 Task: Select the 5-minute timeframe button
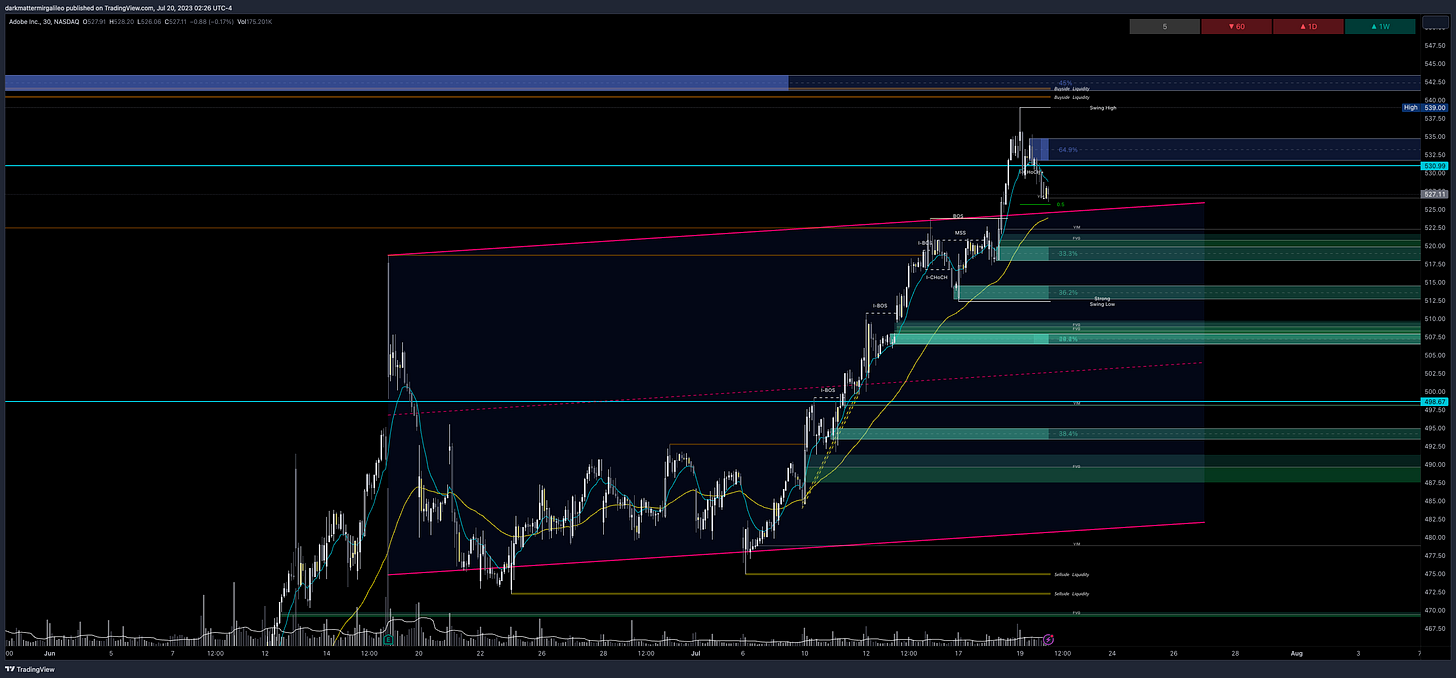(1164, 26)
